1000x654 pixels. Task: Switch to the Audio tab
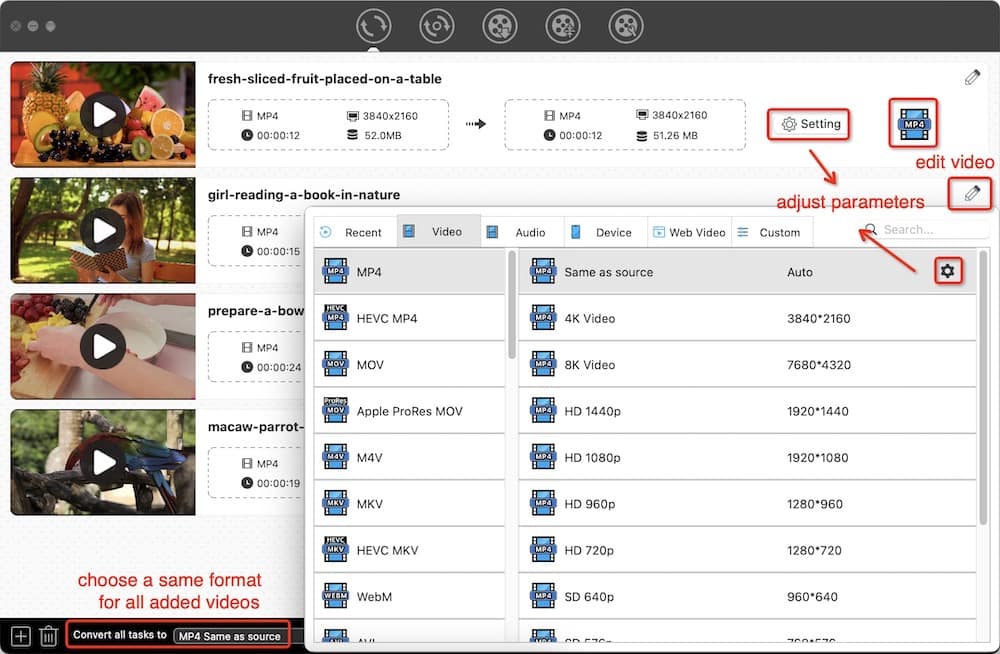pos(521,232)
